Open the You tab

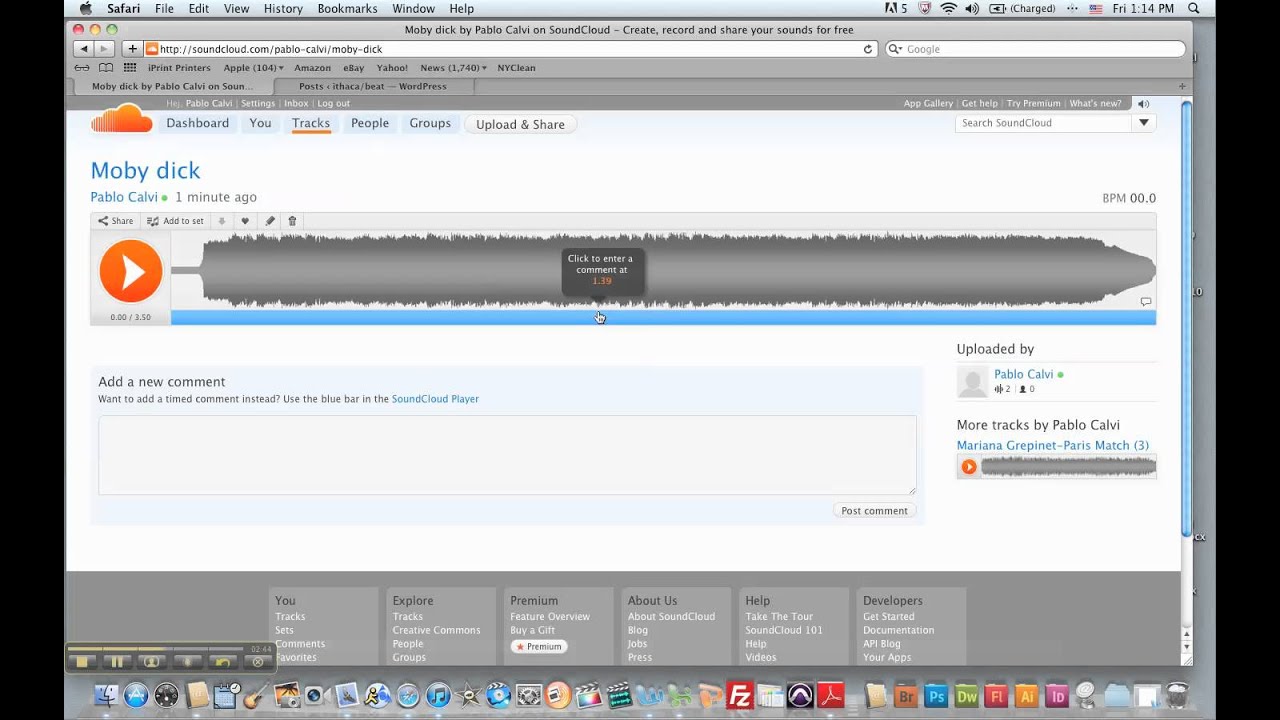(260, 123)
